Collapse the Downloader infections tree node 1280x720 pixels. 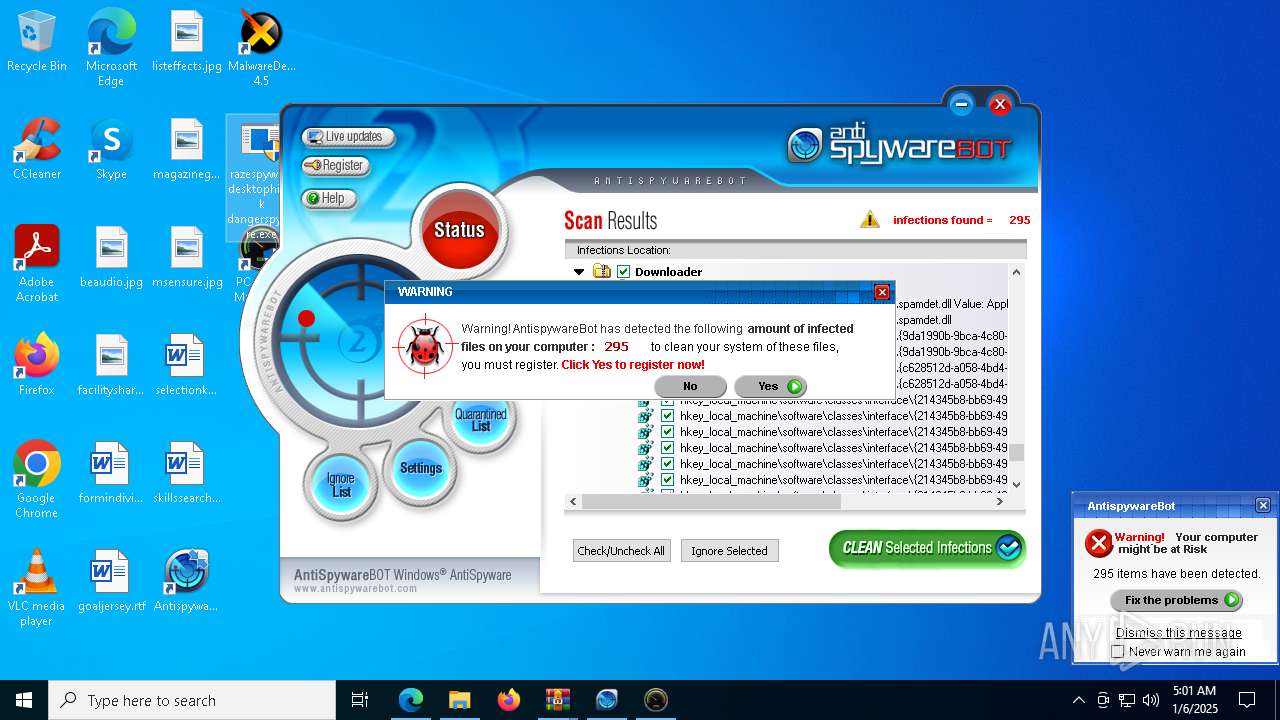[579, 272]
